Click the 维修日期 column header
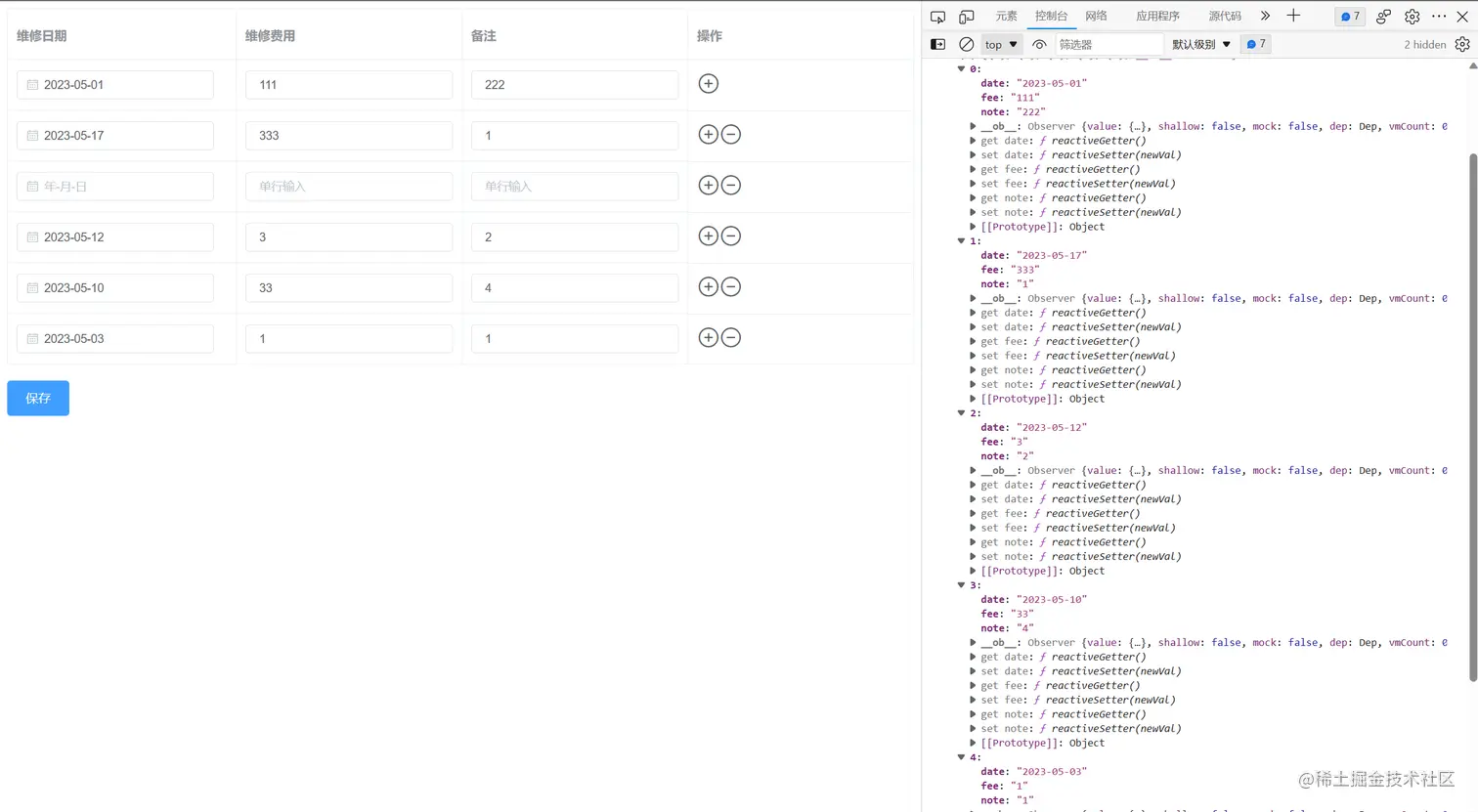The image size is (1478, 812). 42,35
